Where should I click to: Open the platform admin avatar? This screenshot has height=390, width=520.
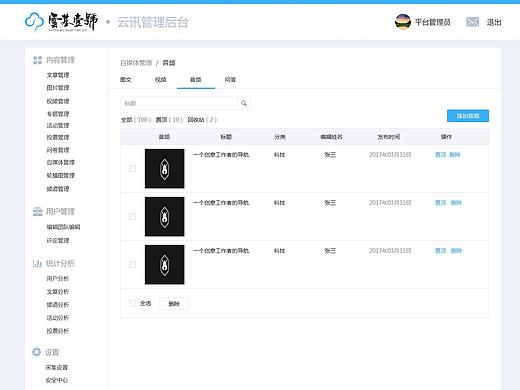(x=403, y=22)
